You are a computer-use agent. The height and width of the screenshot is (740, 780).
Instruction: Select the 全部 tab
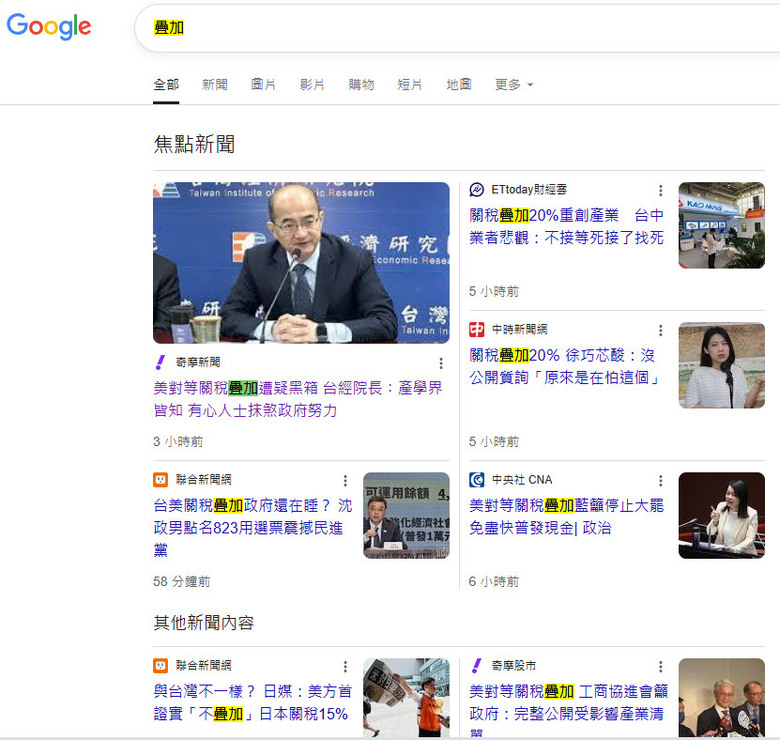(x=166, y=85)
